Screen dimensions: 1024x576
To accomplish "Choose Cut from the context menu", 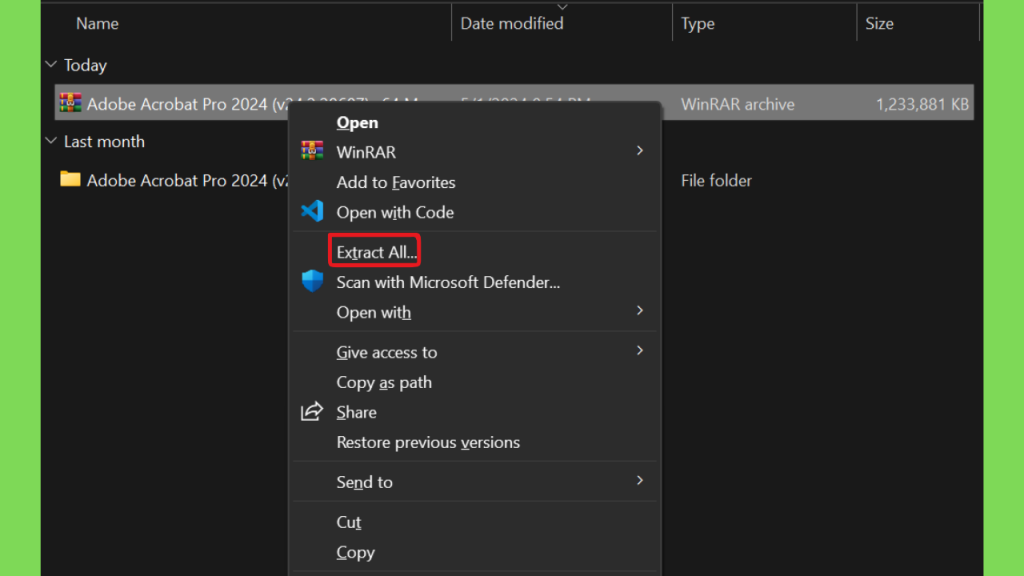I will [x=349, y=522].
